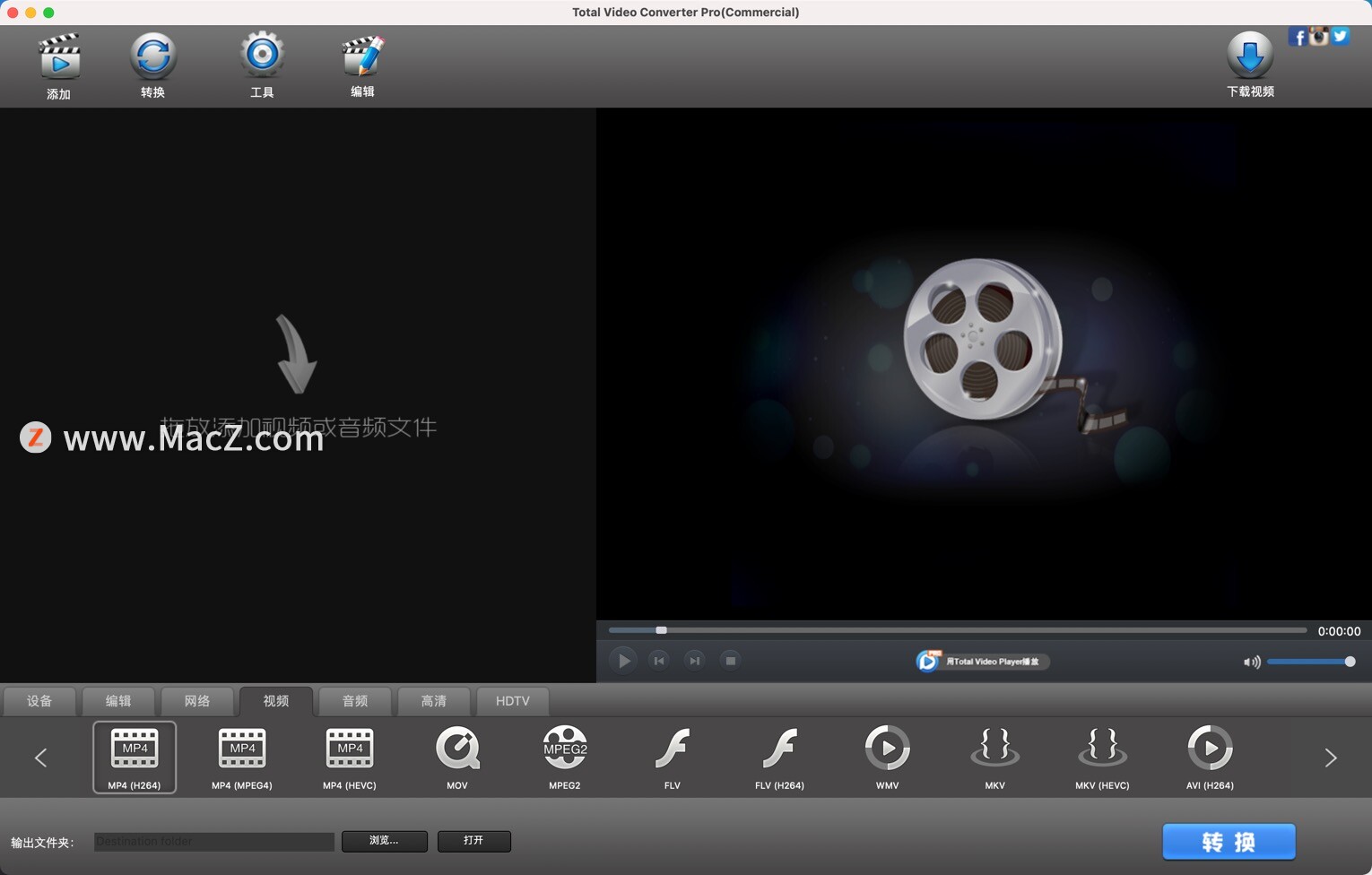Select the WMV format icon

pyautogui.click(x=888, y=749)
